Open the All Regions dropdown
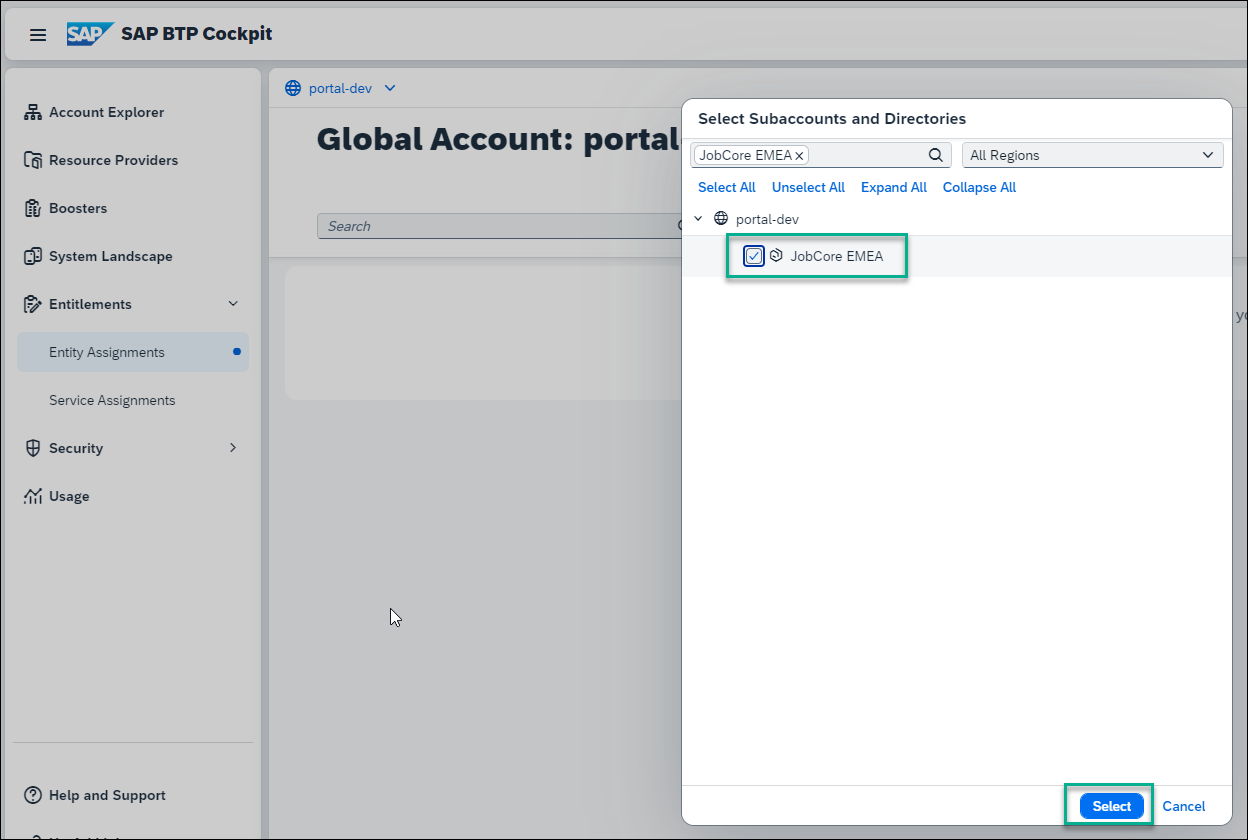This screenshot has width=1248, height=840. pyautogui.click(x=1092, y=155)
